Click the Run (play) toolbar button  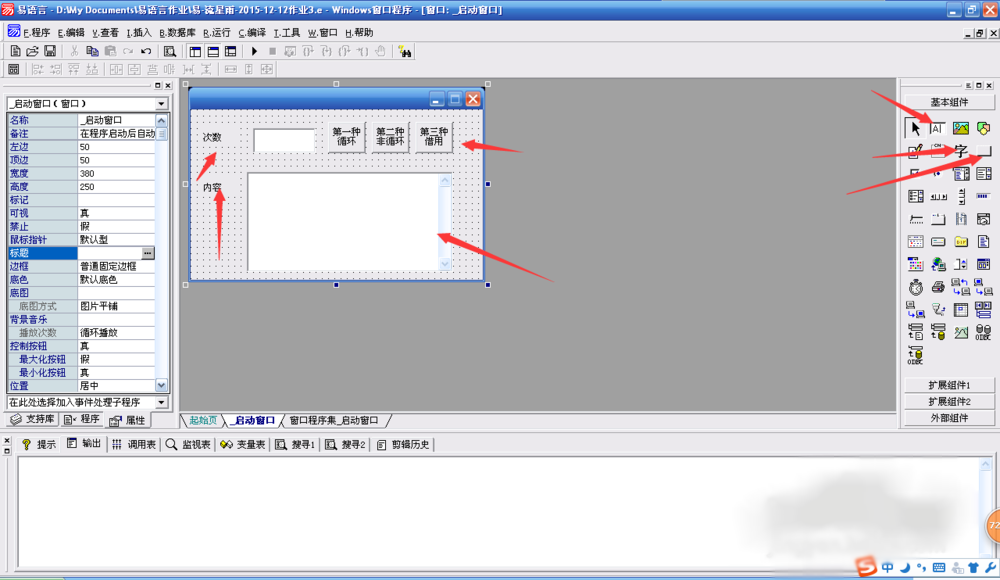254,51
